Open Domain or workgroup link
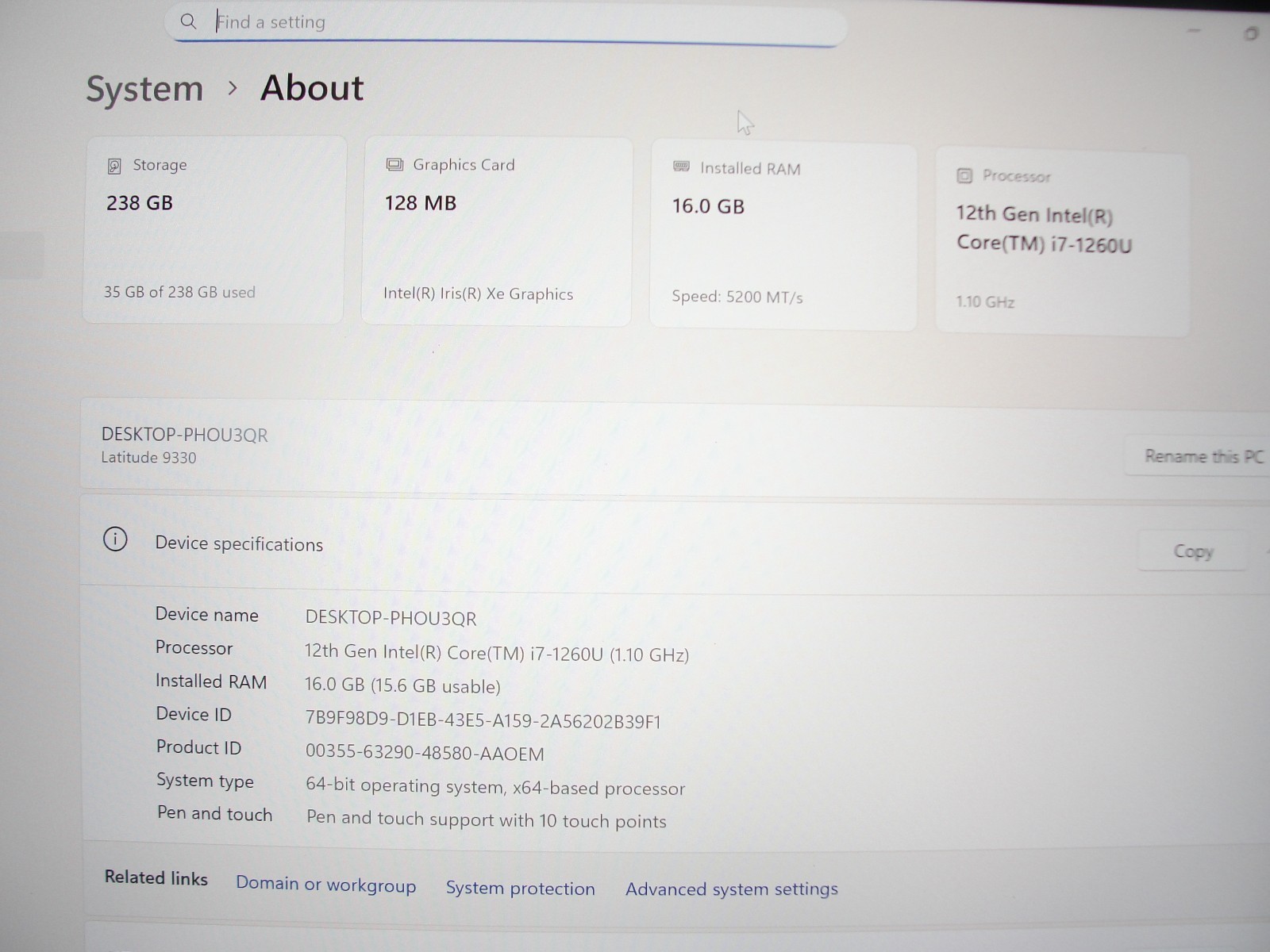This screenshot has width=1270, height=952. [325, 885]
